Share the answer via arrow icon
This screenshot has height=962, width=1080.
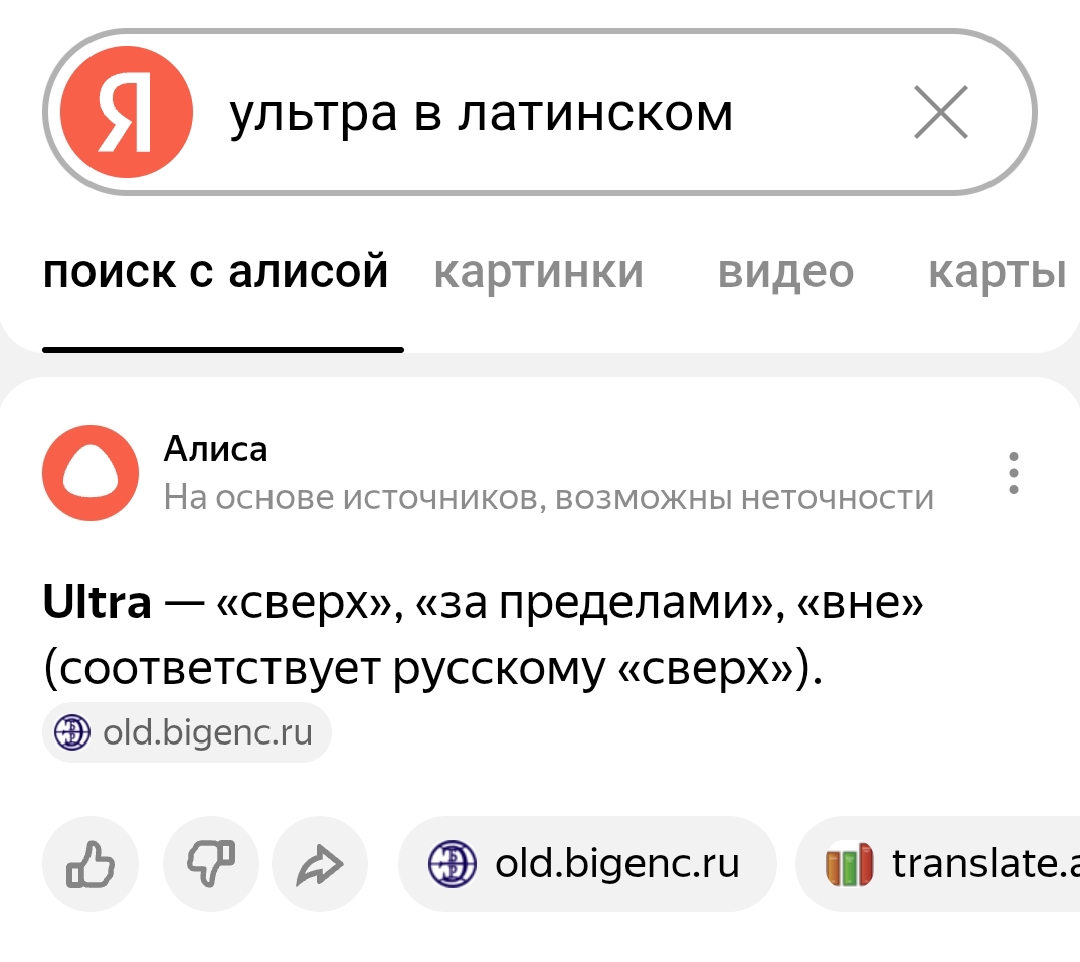click(x=320, y=864)
